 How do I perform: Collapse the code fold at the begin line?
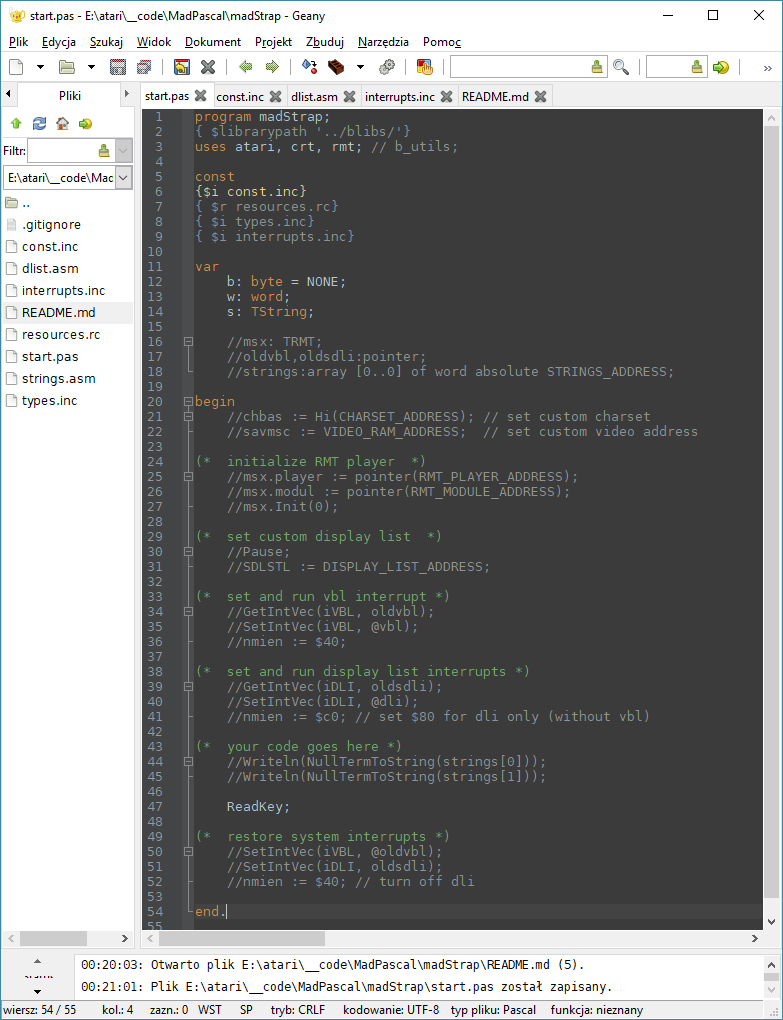tap(187, 402)
